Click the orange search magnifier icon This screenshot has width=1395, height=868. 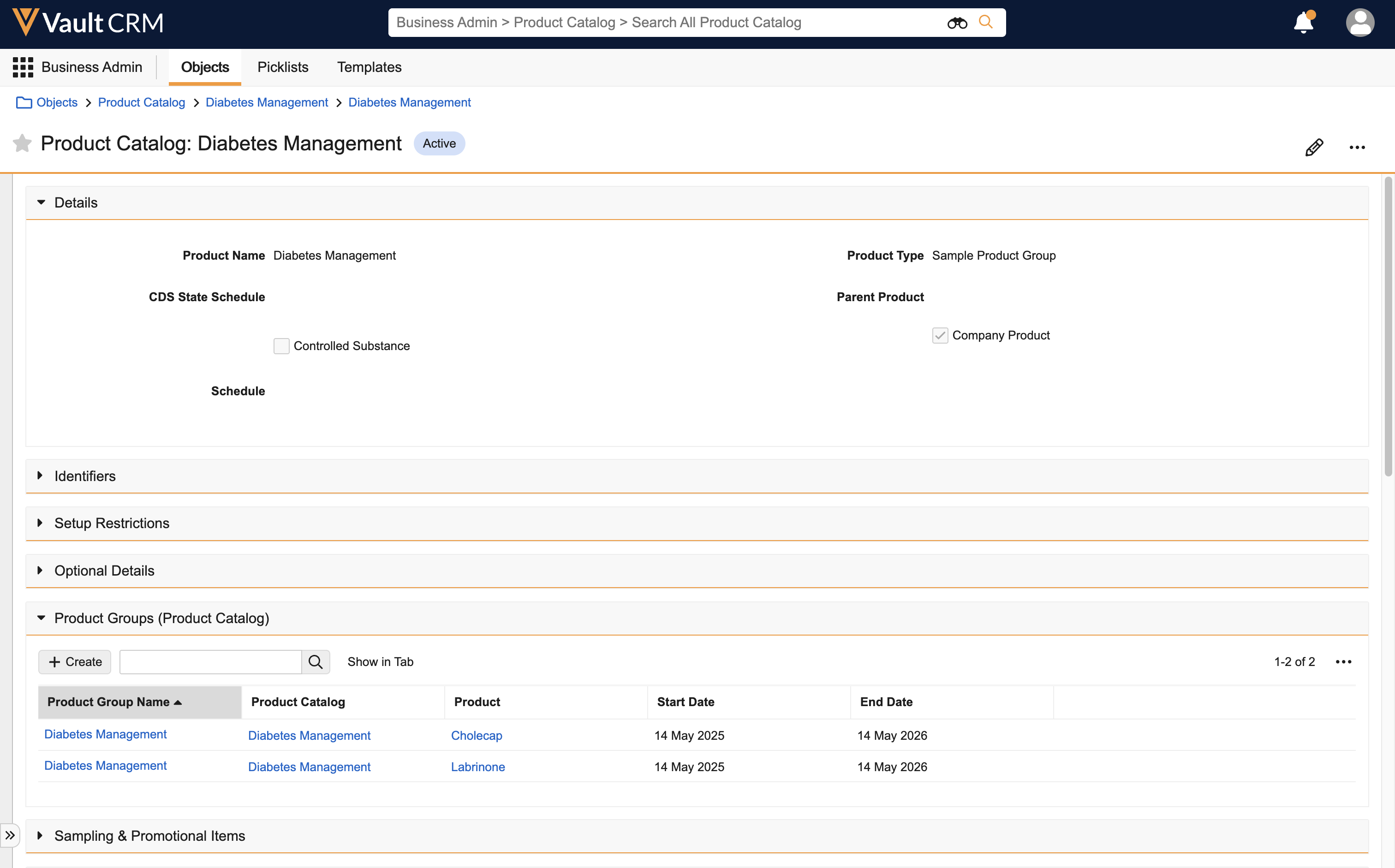pyautogui.click(x=986, y=22)
